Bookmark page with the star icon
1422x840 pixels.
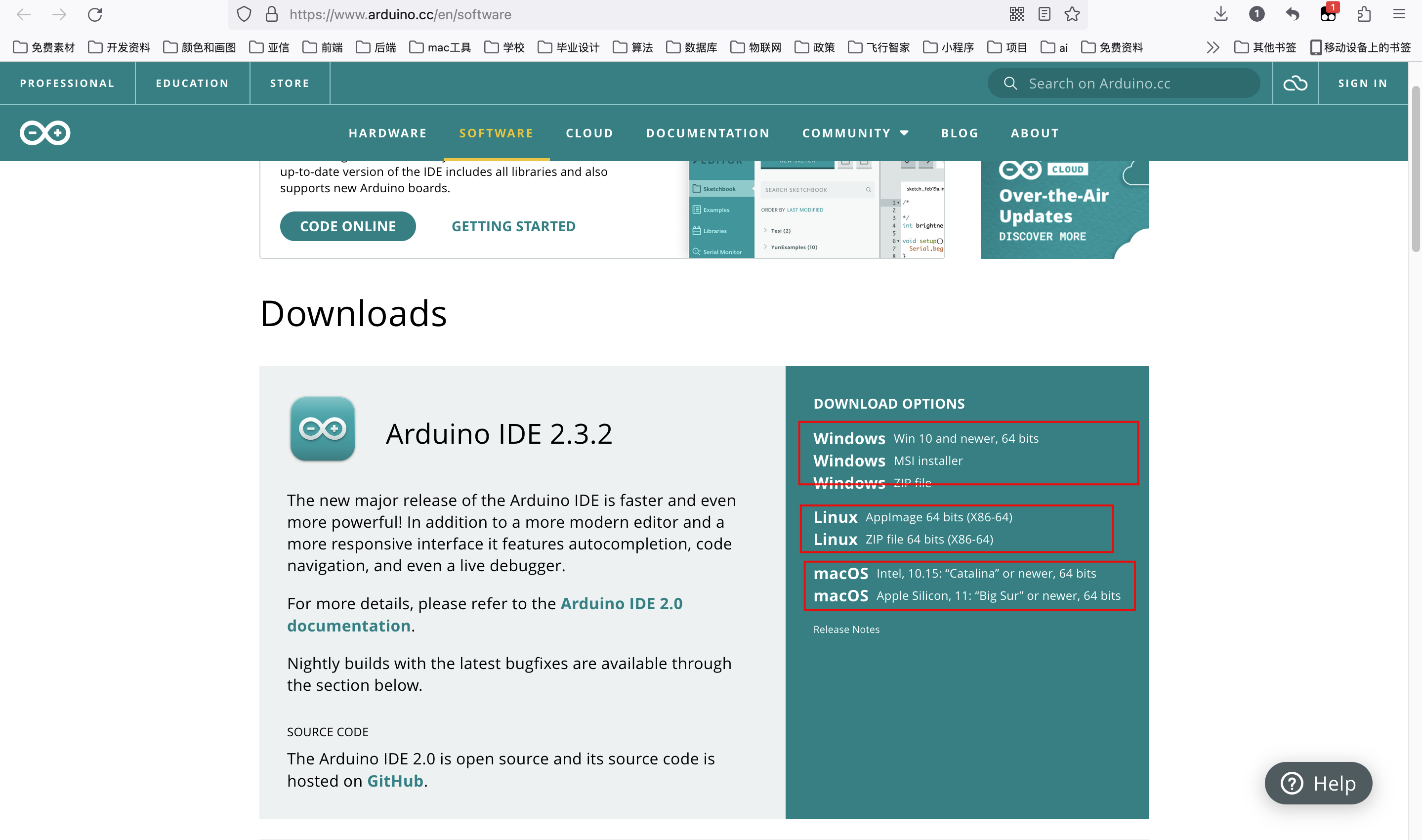click(1072, 14)
